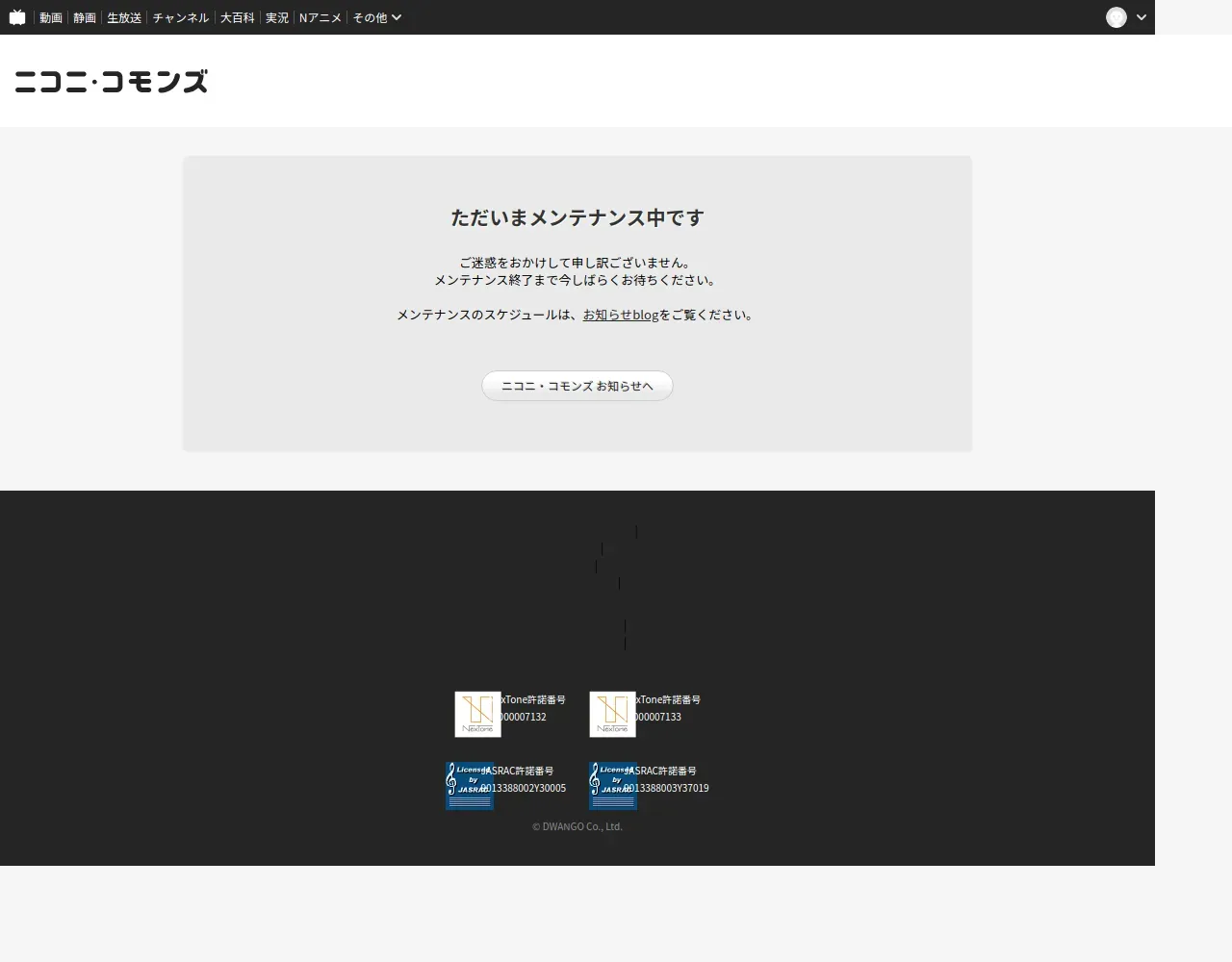
Task: Select the NexTone number ending 7133 text
Action: [657, 717]
